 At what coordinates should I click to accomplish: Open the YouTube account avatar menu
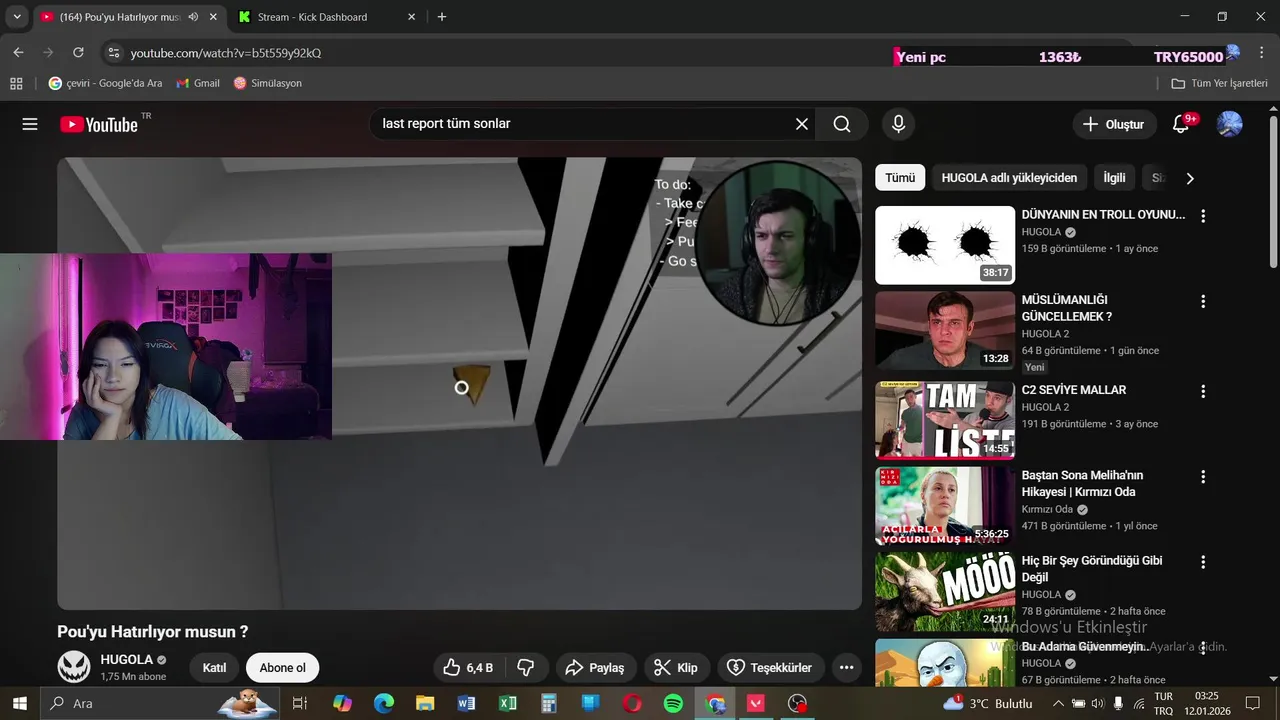(x=1229, y=124)
